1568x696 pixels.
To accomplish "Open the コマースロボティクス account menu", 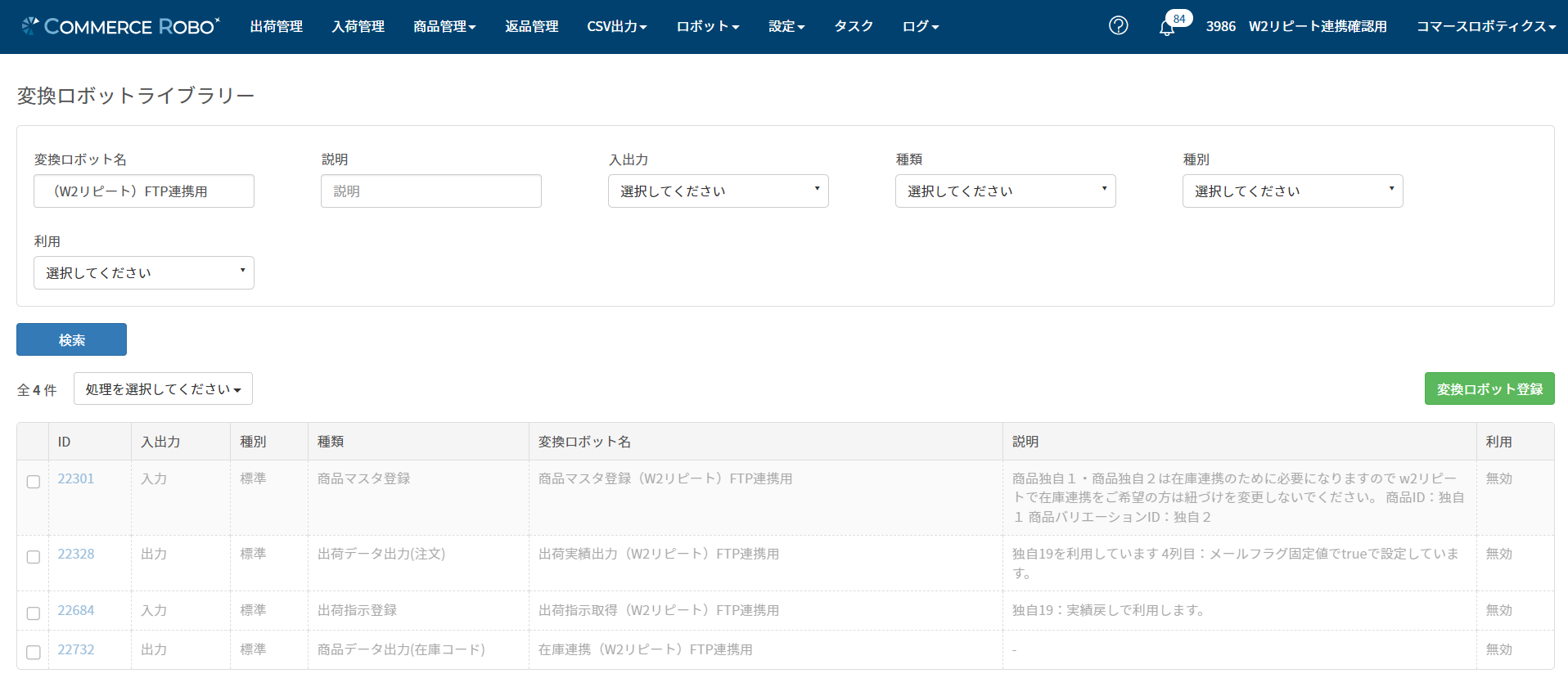I will [x=1486, y=26].
